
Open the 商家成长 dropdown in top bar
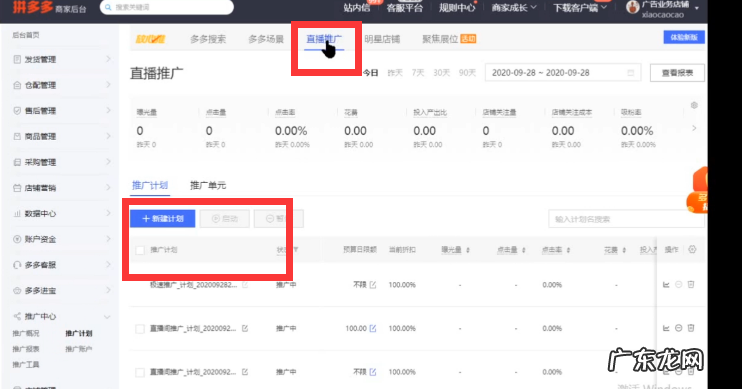click(514, 8)
